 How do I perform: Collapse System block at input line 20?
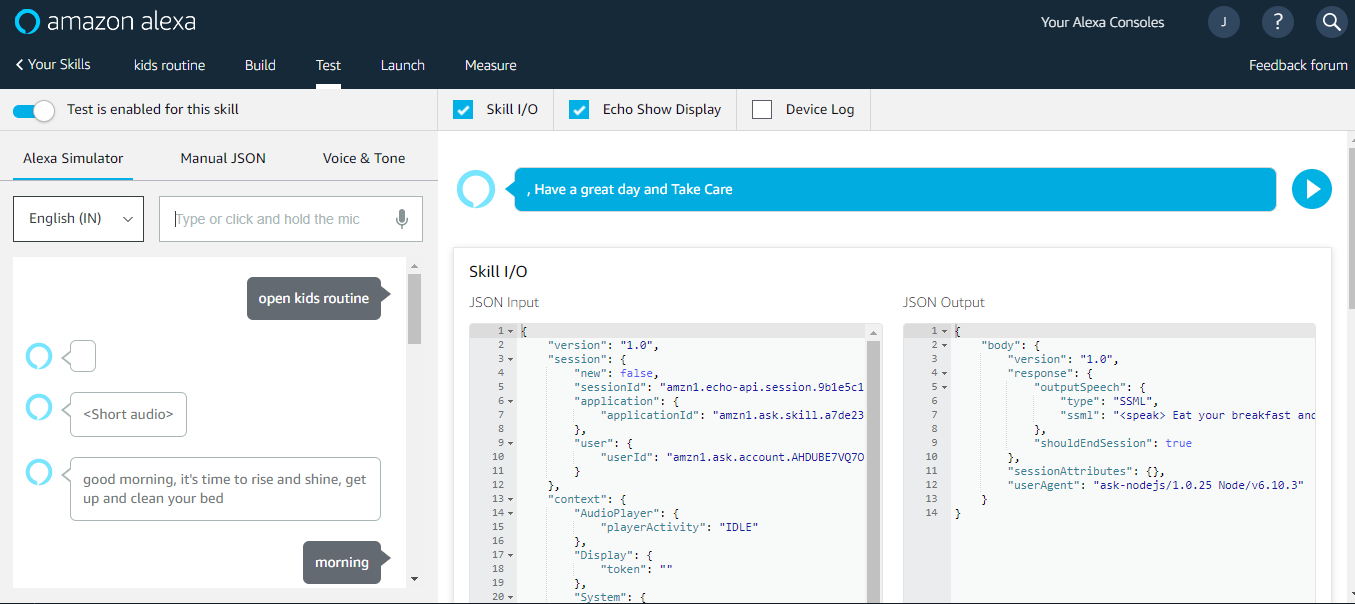pos(511,597)
